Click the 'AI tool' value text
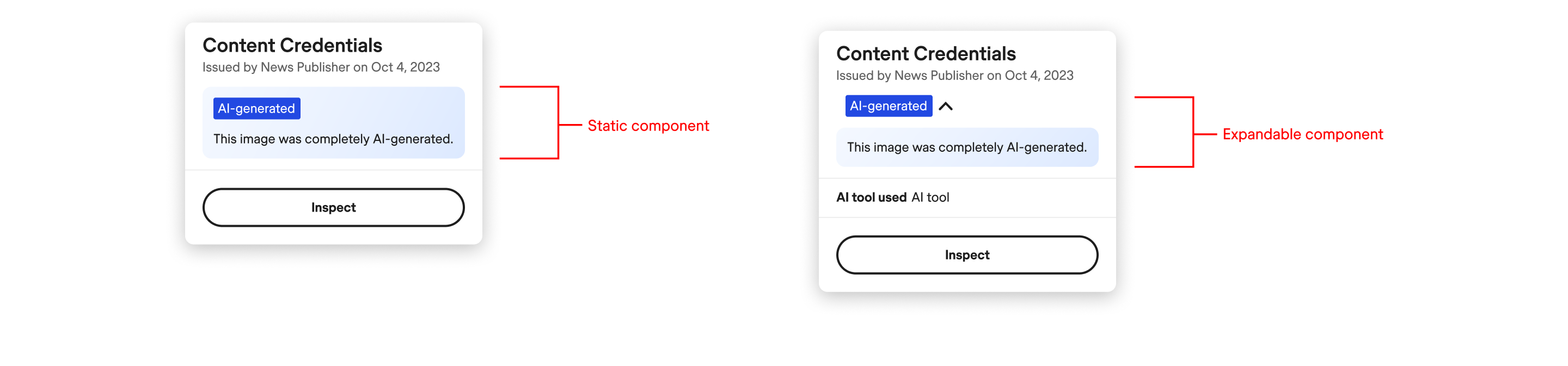 point(930,197)
